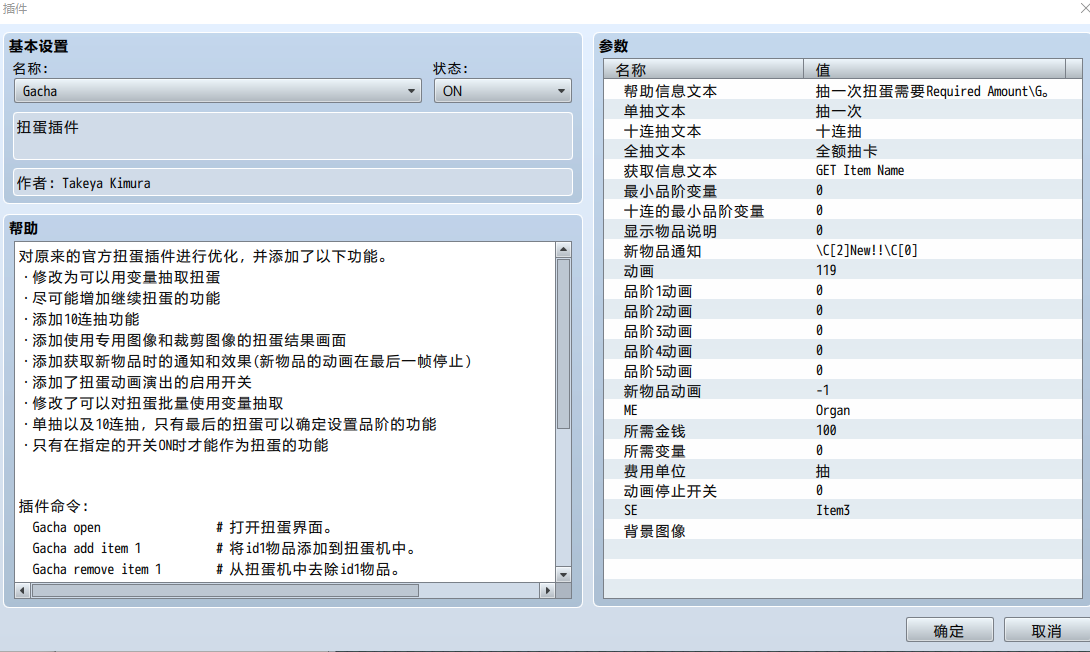This screenshot has width=1090, height=652.
Task: Select the 显示物品说明 parameter row
Action: click(x=843, y=231)
